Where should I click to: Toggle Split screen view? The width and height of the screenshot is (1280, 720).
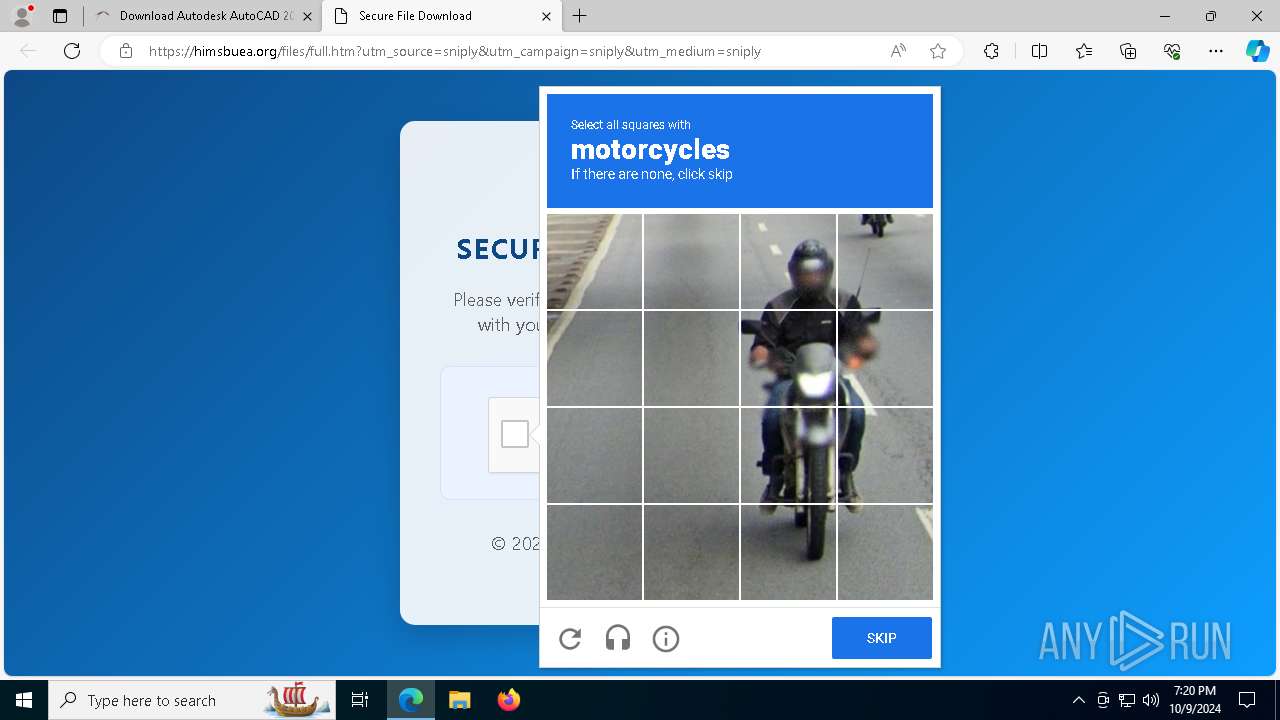pos(1039,51)
